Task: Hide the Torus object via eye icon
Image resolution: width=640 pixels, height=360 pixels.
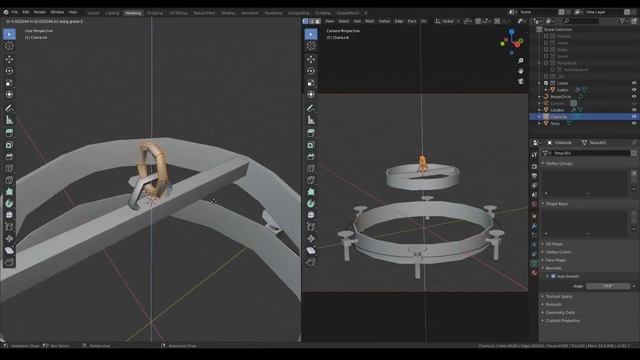Action: 634,123
